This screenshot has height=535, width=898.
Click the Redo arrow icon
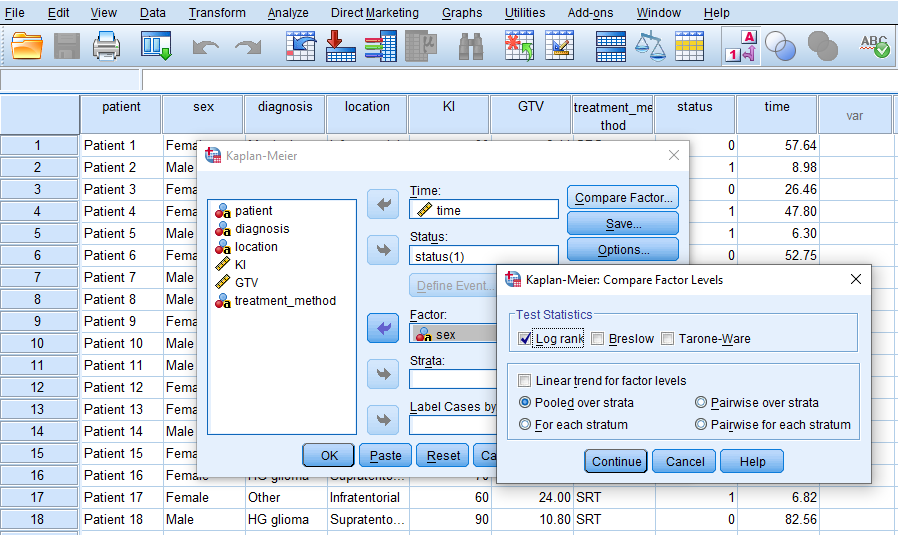[x=248, y=47]
